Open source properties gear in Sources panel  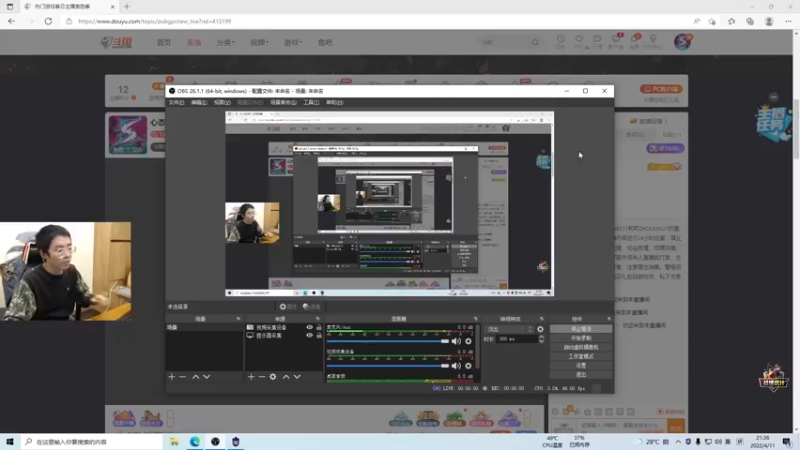(273, 377)
